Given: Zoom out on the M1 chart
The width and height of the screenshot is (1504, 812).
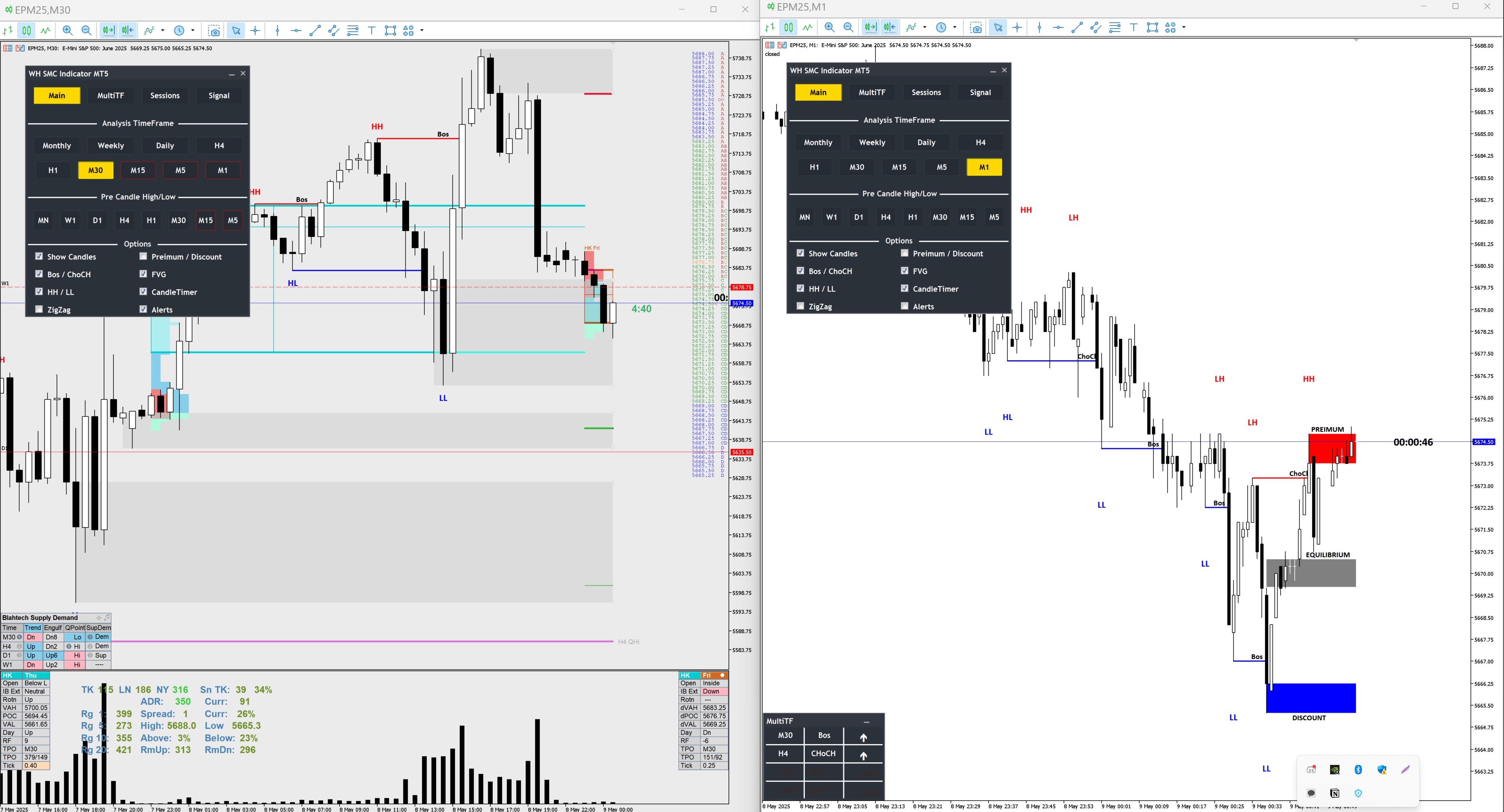Looking at the screenshot, I should (x=848, y=27).
